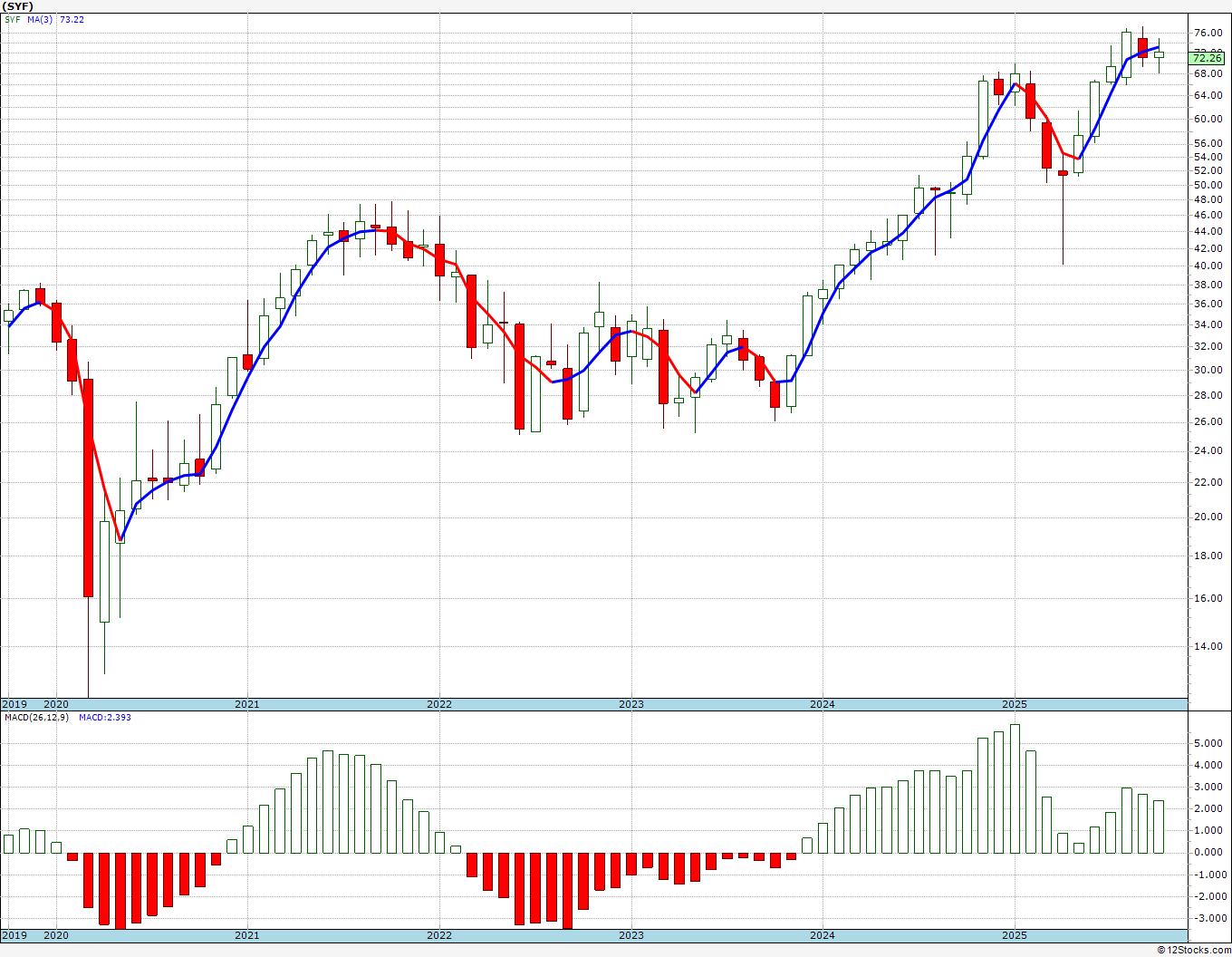
Task: Select the 48.00 price axis label
Action: coord(1208,199)
